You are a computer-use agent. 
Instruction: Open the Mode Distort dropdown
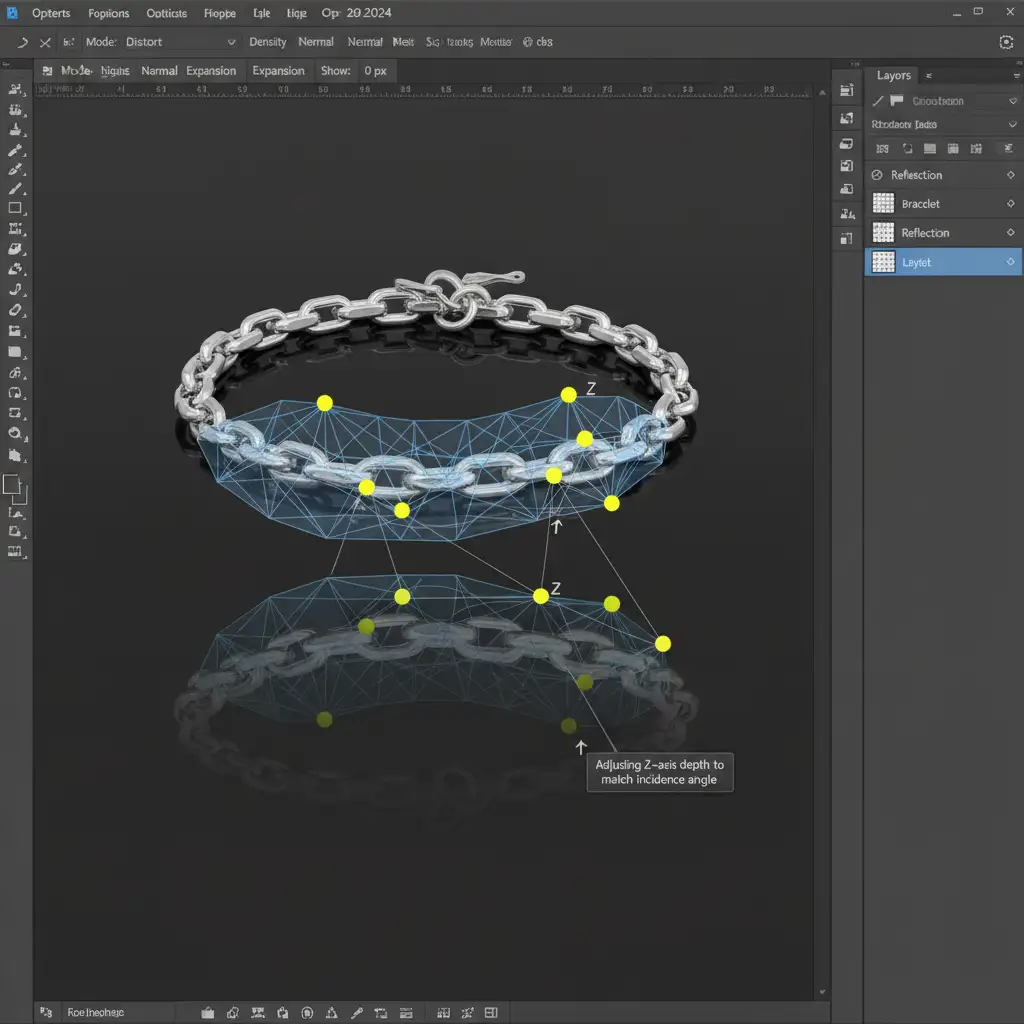point(231,43)
